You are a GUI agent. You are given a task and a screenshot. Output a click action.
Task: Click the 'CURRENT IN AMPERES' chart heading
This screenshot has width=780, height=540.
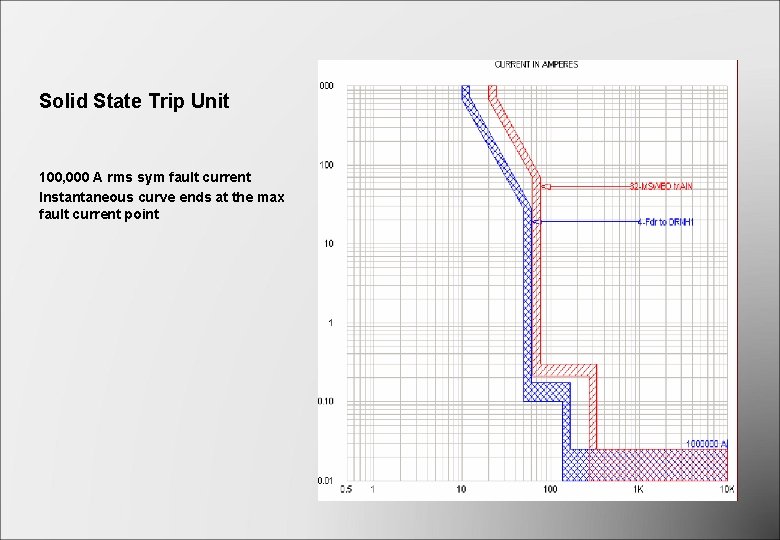(536, 65)
